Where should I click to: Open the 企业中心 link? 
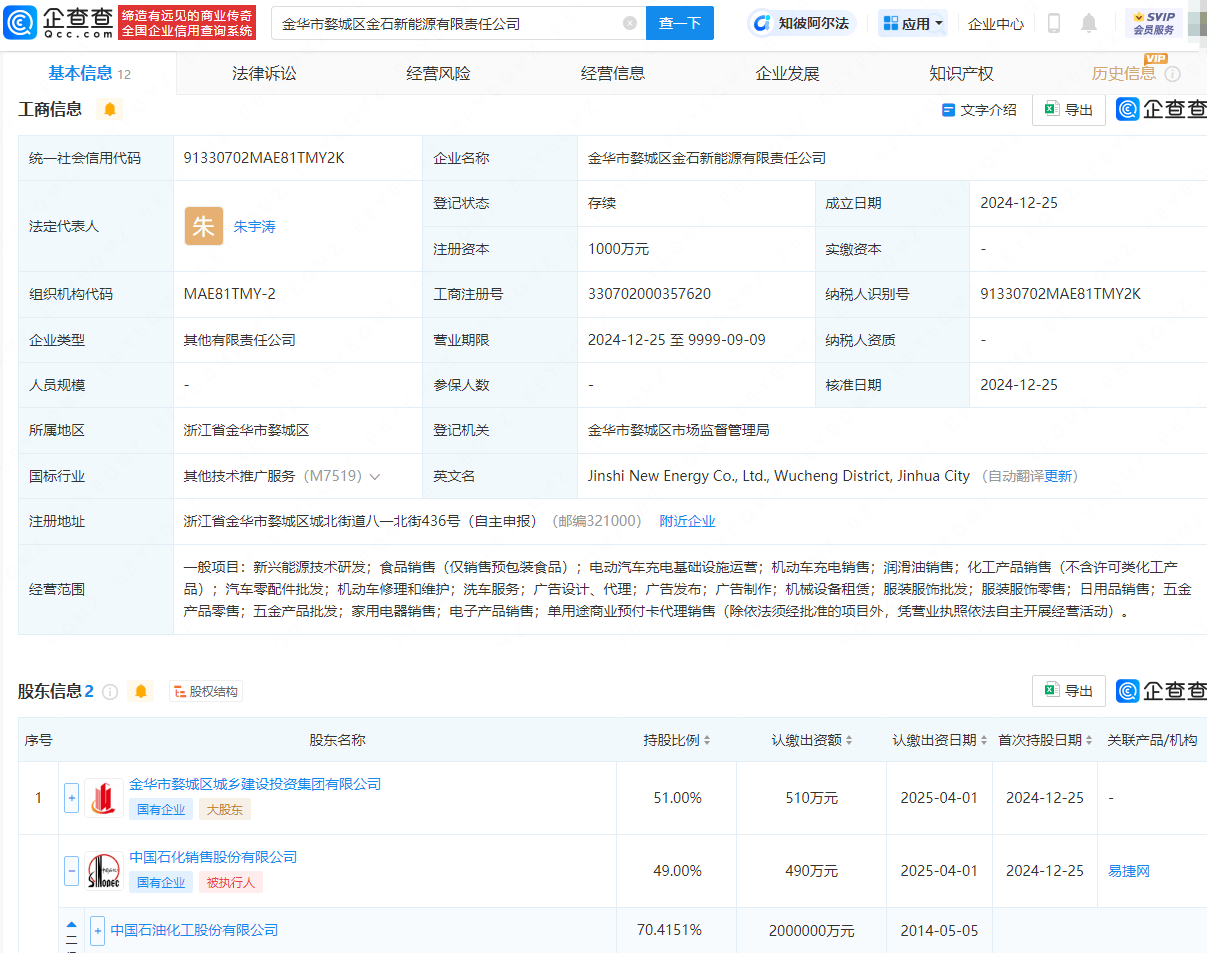pyautogui.click(x=996, y=23)
